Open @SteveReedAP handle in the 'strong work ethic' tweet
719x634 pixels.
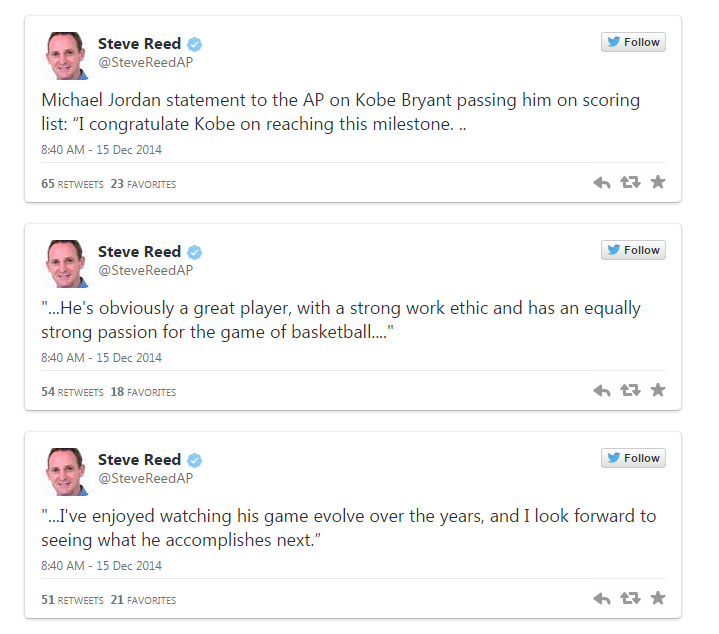(x=145, y=270)
